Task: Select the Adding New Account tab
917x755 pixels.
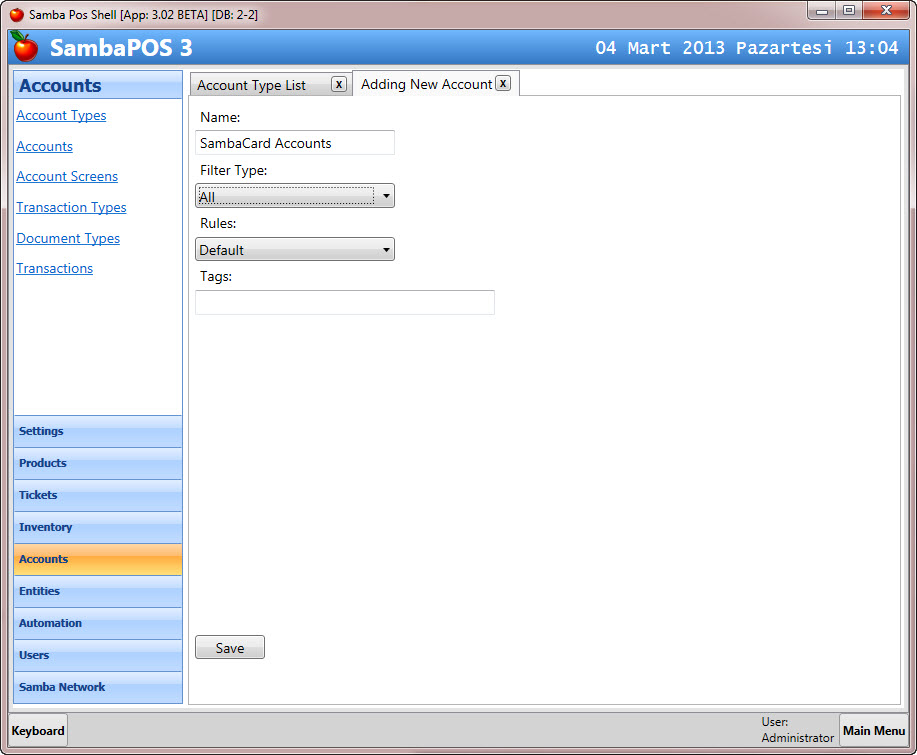Action: 426,84
